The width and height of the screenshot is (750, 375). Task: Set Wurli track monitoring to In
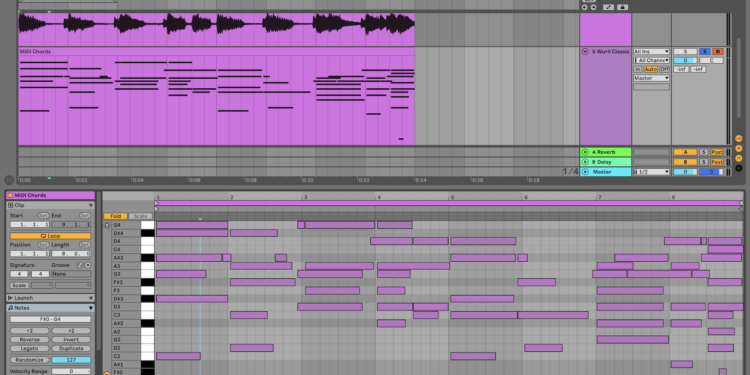pyautogui.click(x=638, y=69)
